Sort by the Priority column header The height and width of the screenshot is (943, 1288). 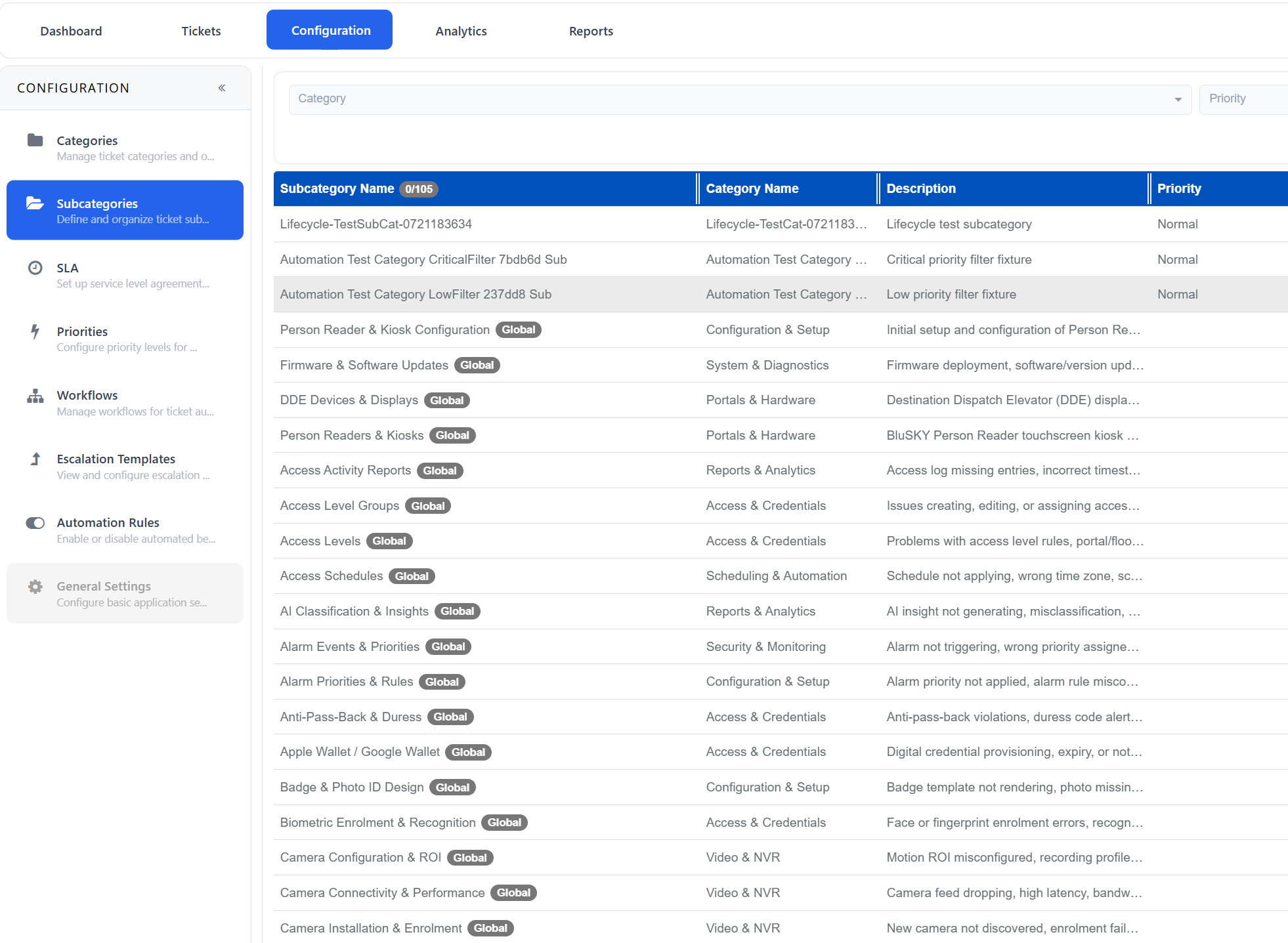pyautogui.click(x=1179, y=189)
